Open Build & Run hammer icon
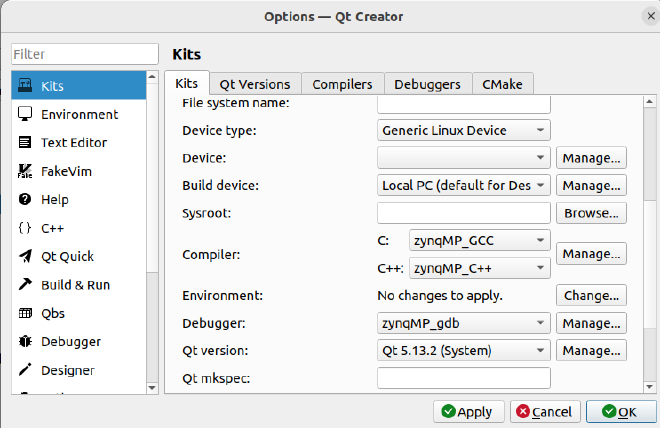 (x=25, y=285)
